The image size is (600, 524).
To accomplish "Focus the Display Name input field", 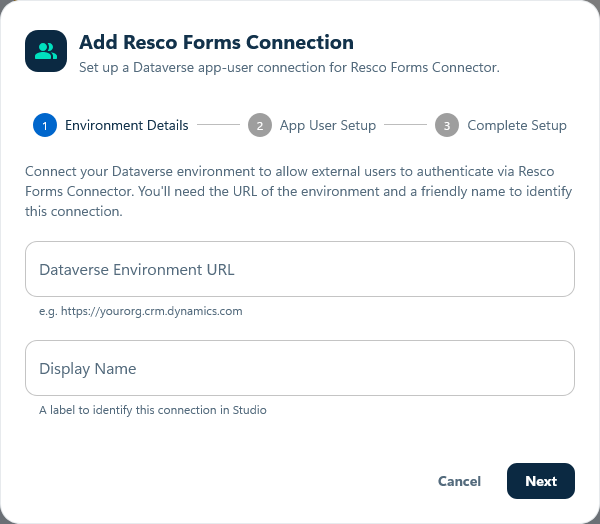I will [x=300, y=368].
